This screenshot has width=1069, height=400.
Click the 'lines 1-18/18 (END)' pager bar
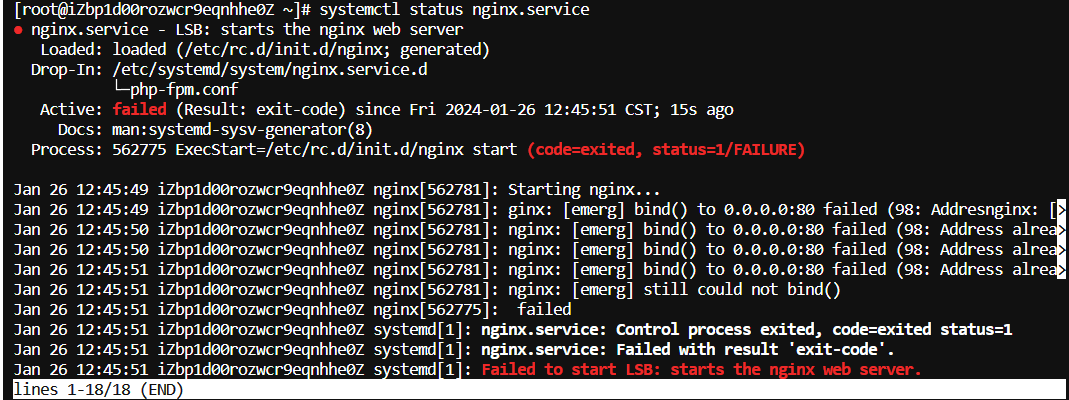pos(97,390)
